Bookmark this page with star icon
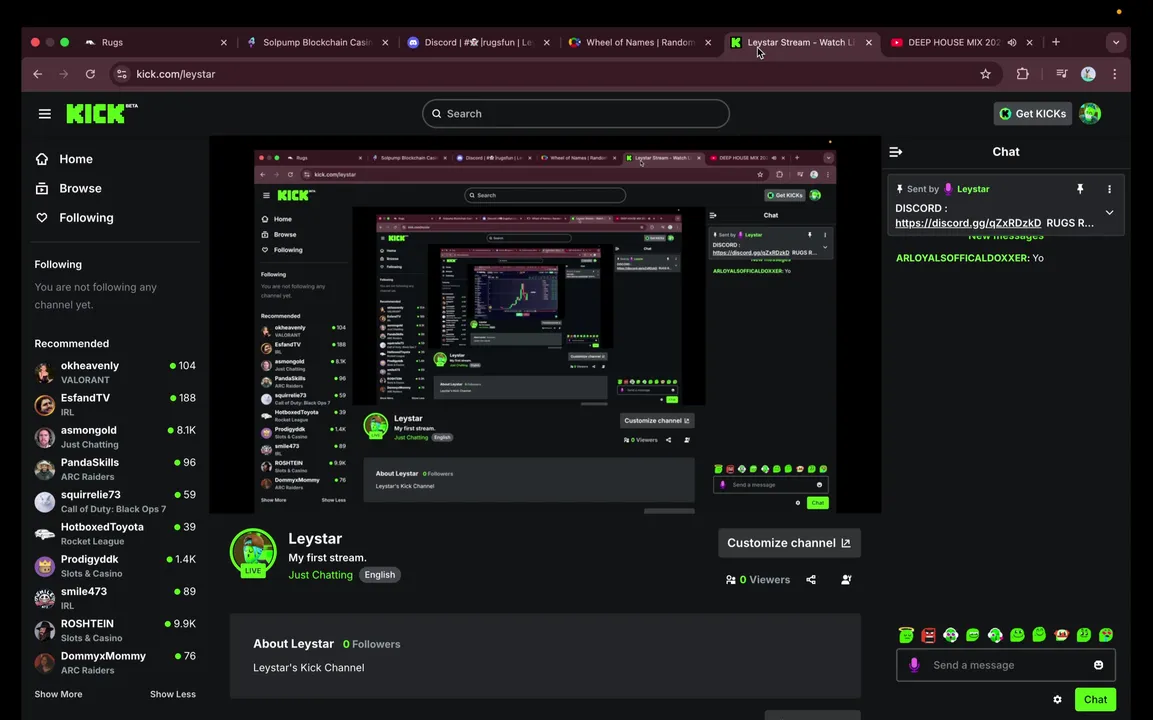 [x=985, y=74]
